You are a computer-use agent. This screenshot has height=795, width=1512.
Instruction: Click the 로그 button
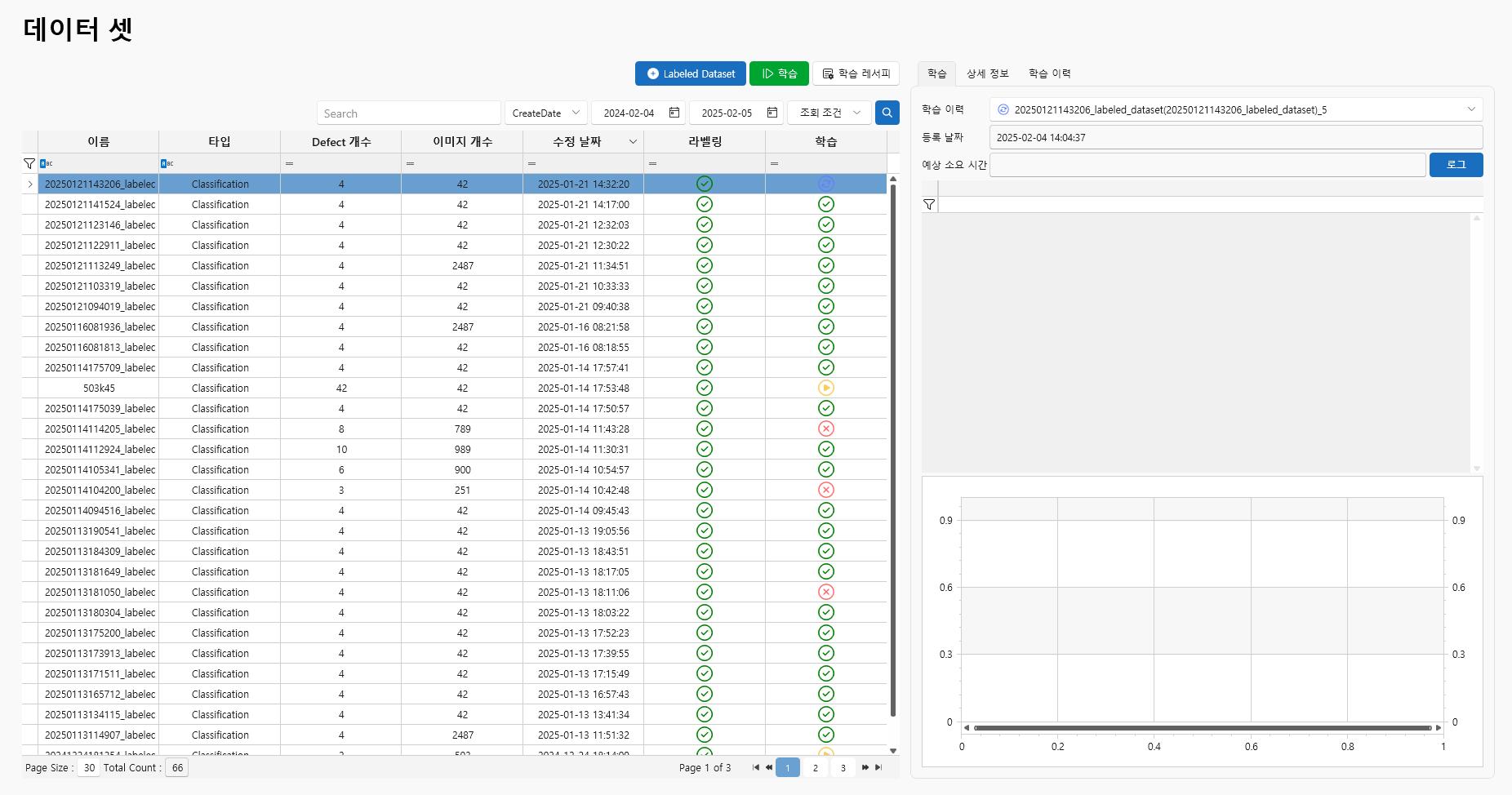click(1456, 165)
